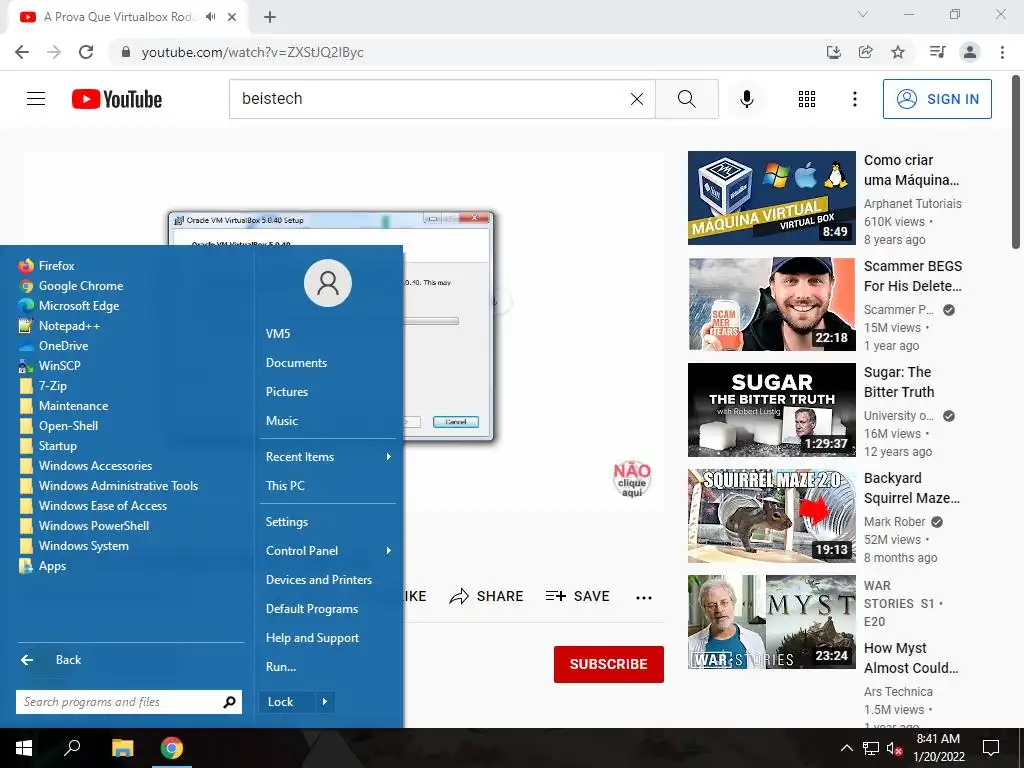Viewport: 1024px width, 768px height.
Task: Click SHARE under the video
Action: point(487,596)
